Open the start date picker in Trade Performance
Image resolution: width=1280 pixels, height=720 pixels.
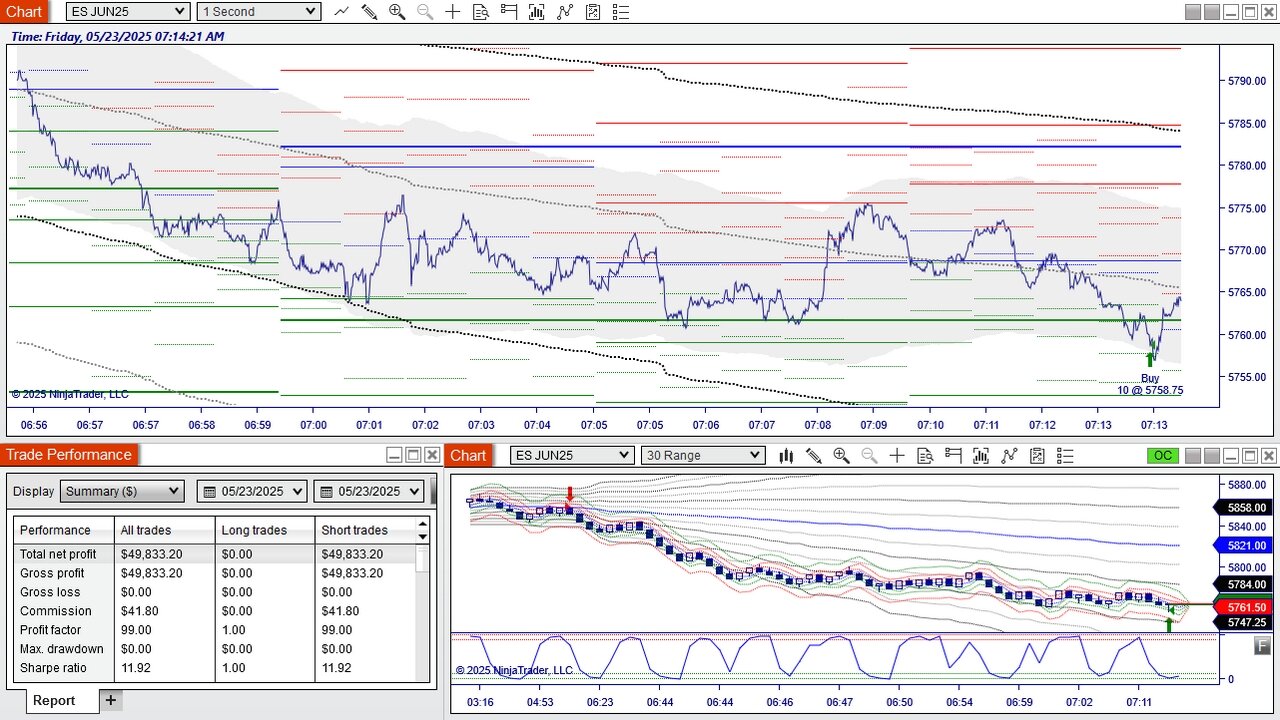[x=254, y=491]
